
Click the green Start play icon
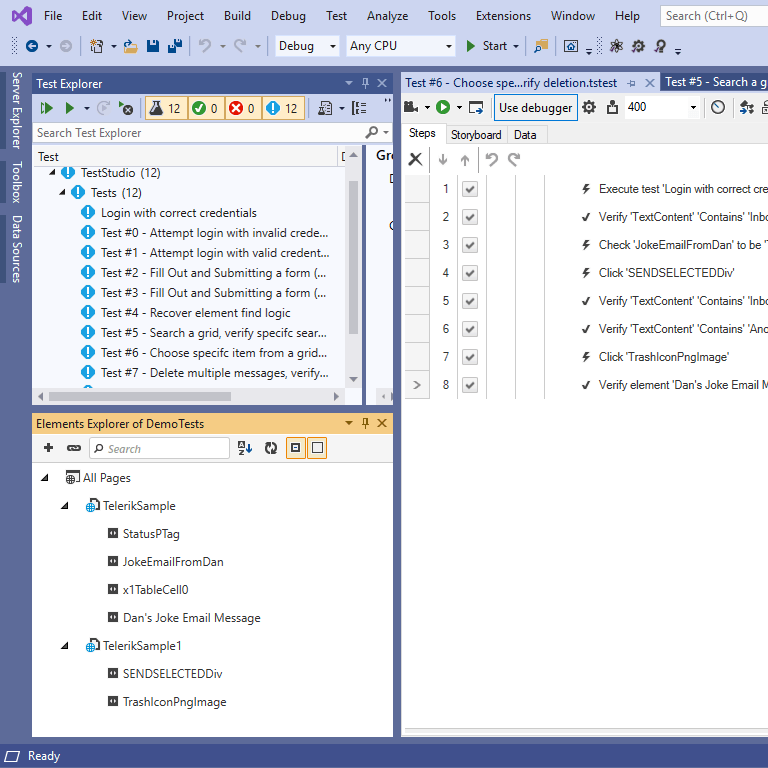point(471,46)
